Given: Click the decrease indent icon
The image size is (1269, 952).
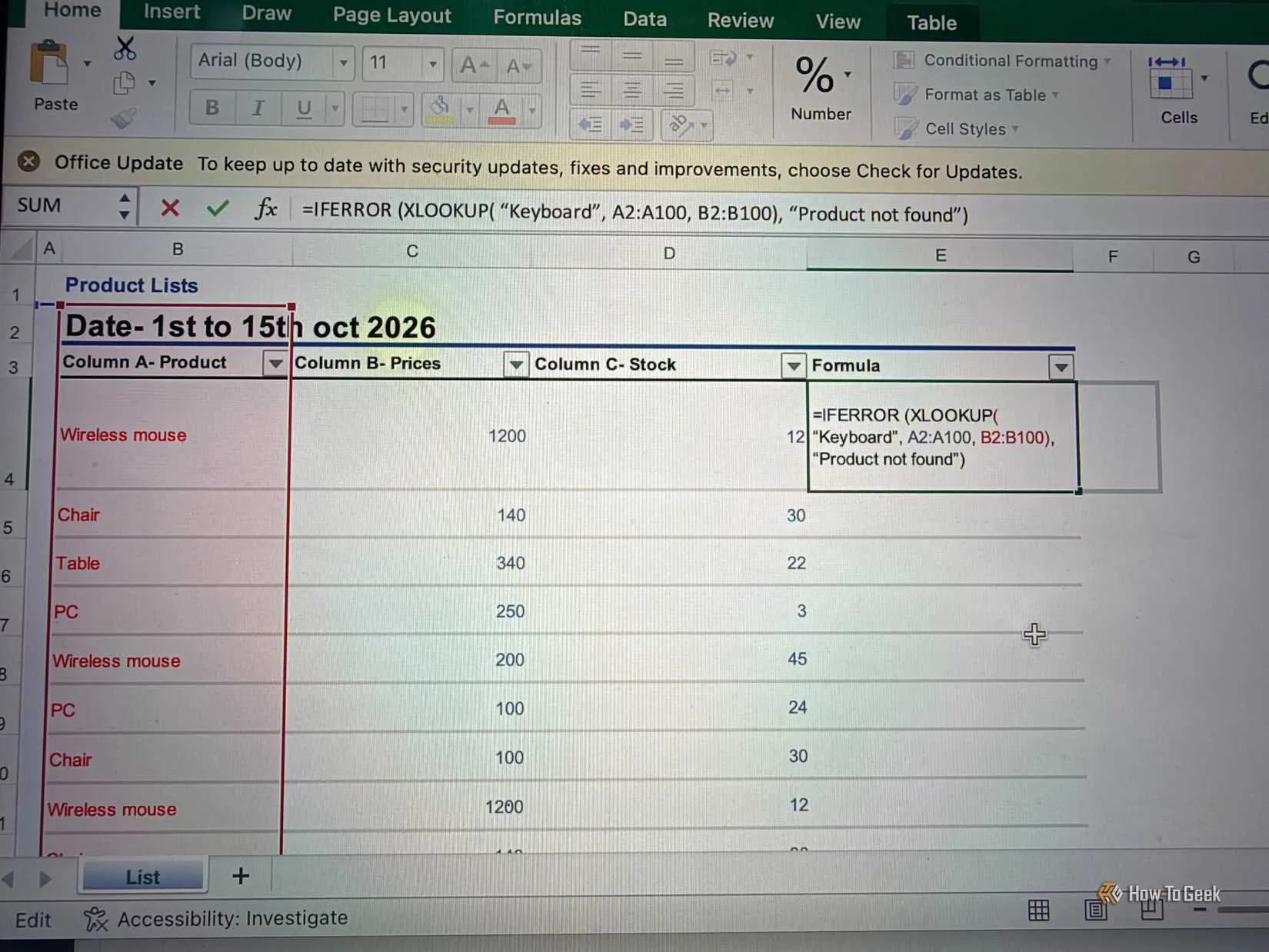Looking at the screenshot, I should [590, 125].
